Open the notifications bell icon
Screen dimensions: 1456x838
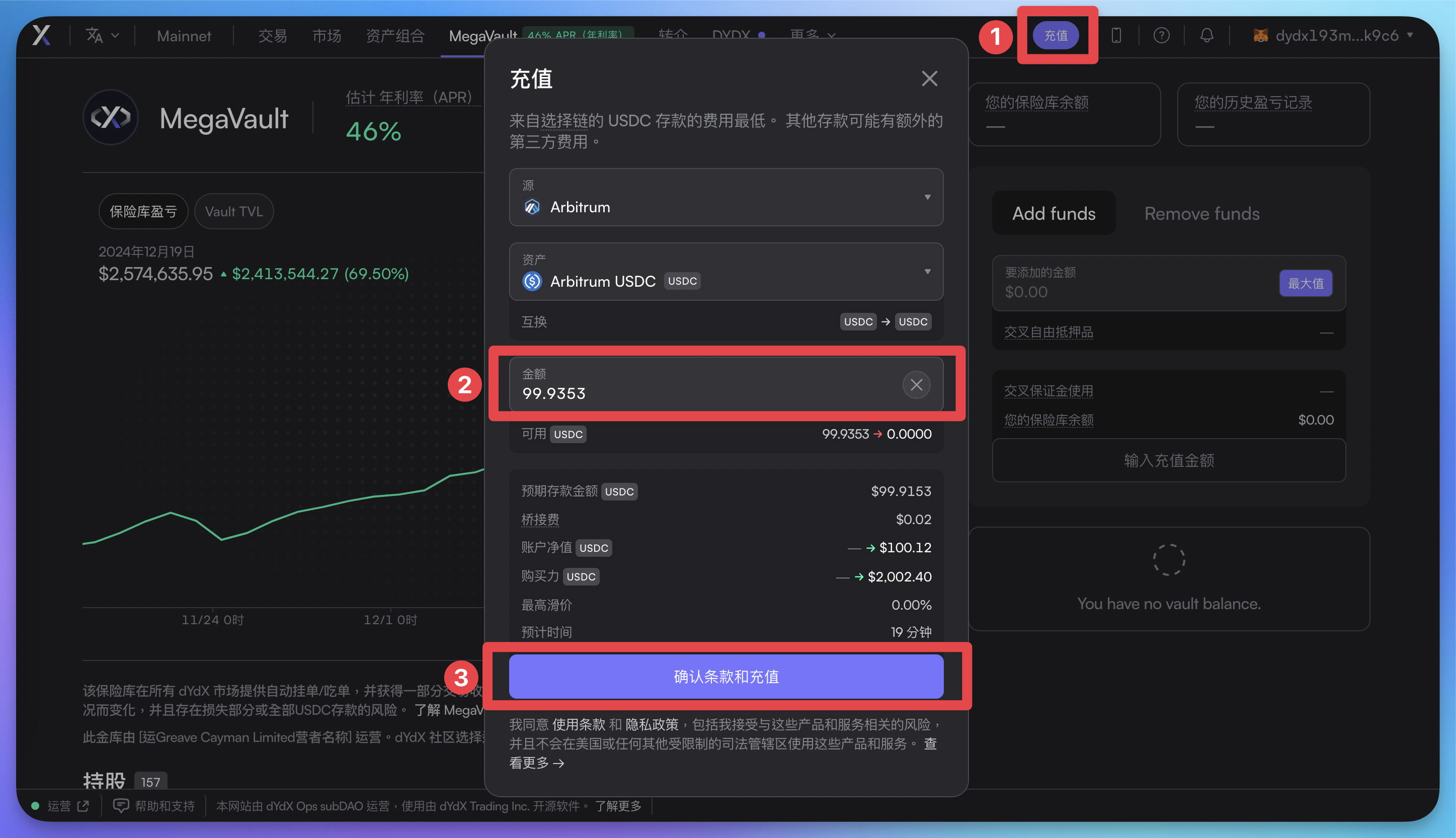point(1206,35)
